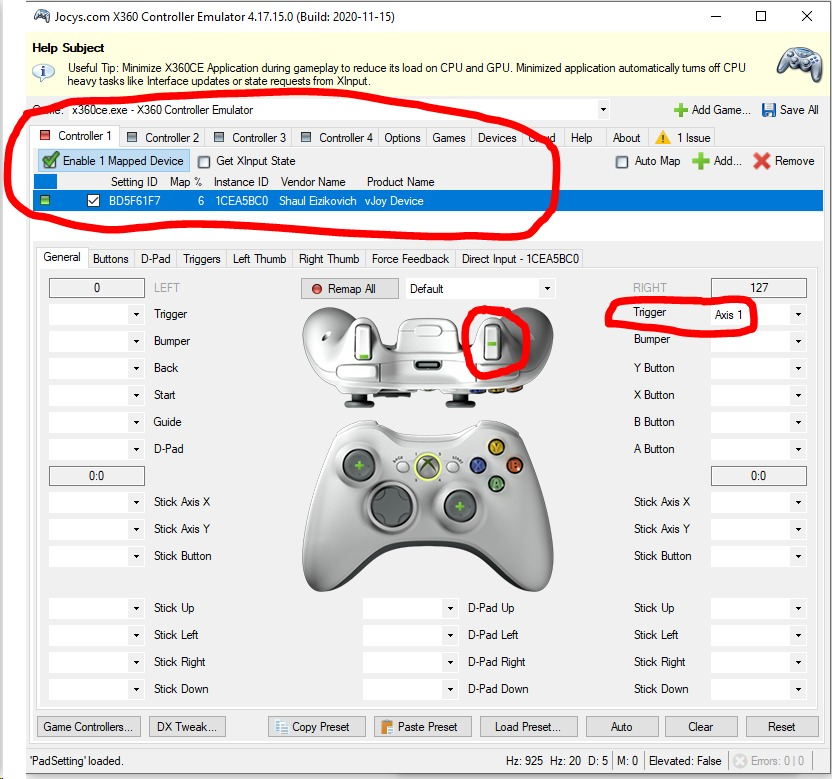Screen dimensions: 832x779
Task: Click the Clear button
Action: pyautogui.click(x=701, y=726)
